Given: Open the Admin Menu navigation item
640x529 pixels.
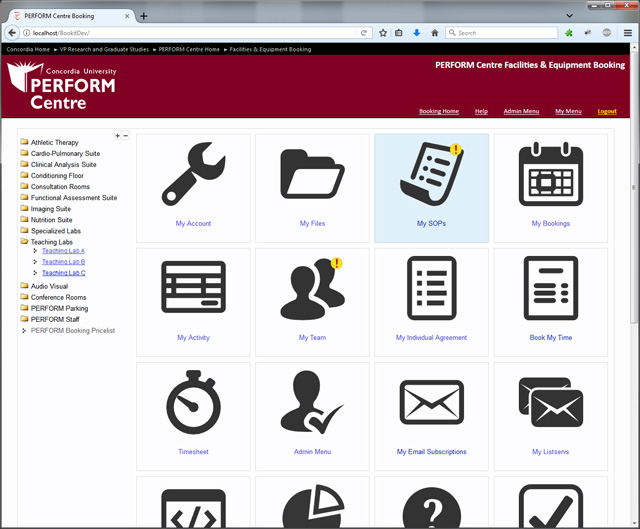Looking at the screenshot, I should point(521,111).
